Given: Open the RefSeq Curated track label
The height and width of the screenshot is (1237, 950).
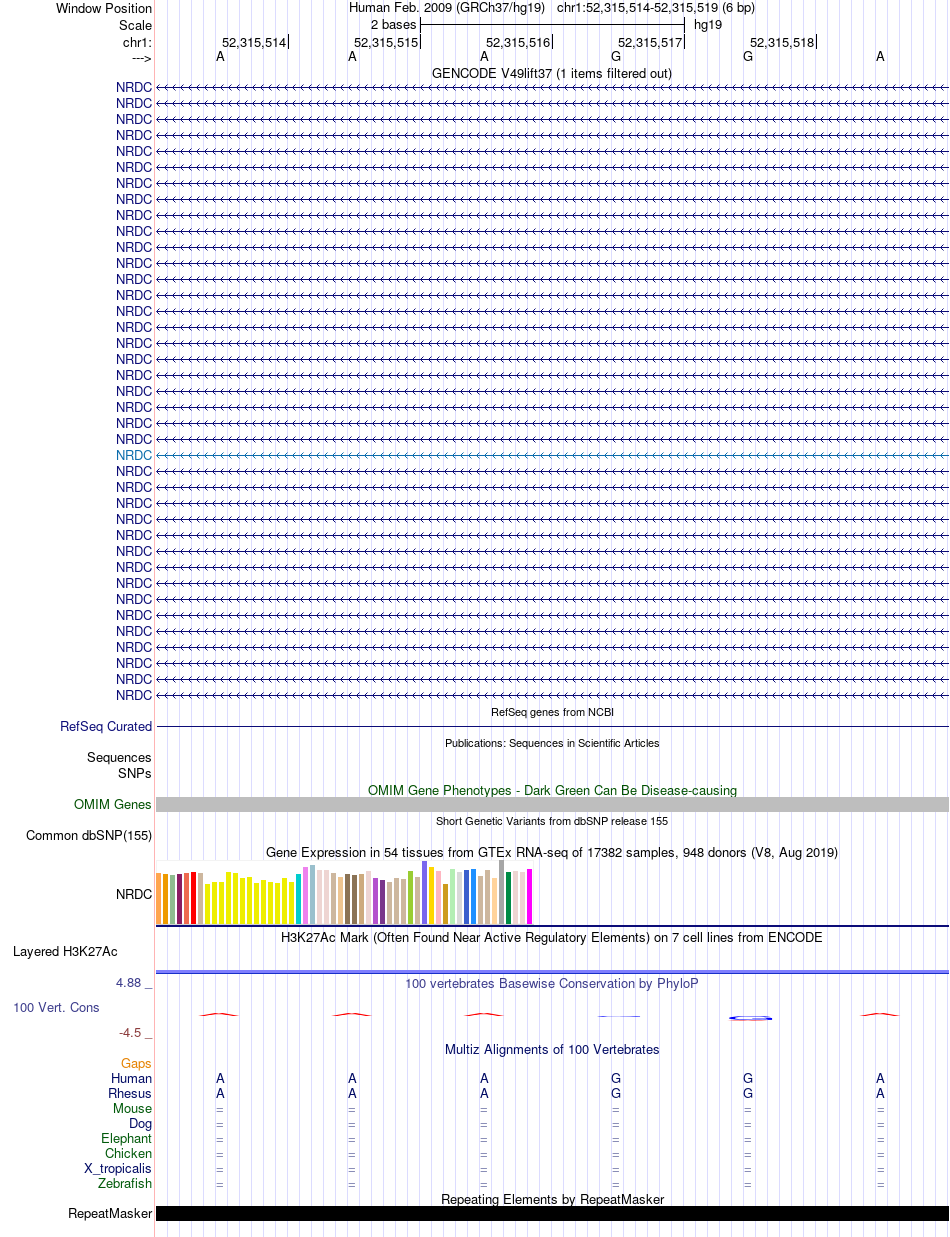Looking at the screenshot, I should [x=106, y=727].
